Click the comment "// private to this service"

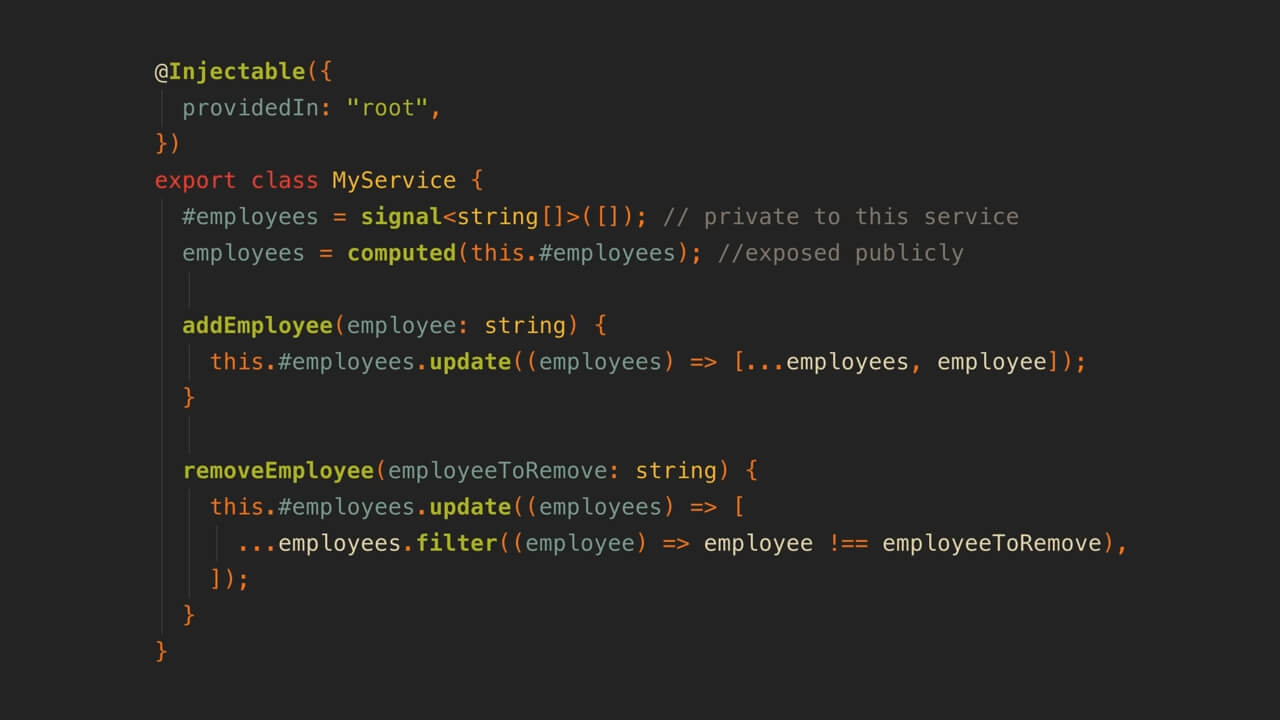(841, 217)
